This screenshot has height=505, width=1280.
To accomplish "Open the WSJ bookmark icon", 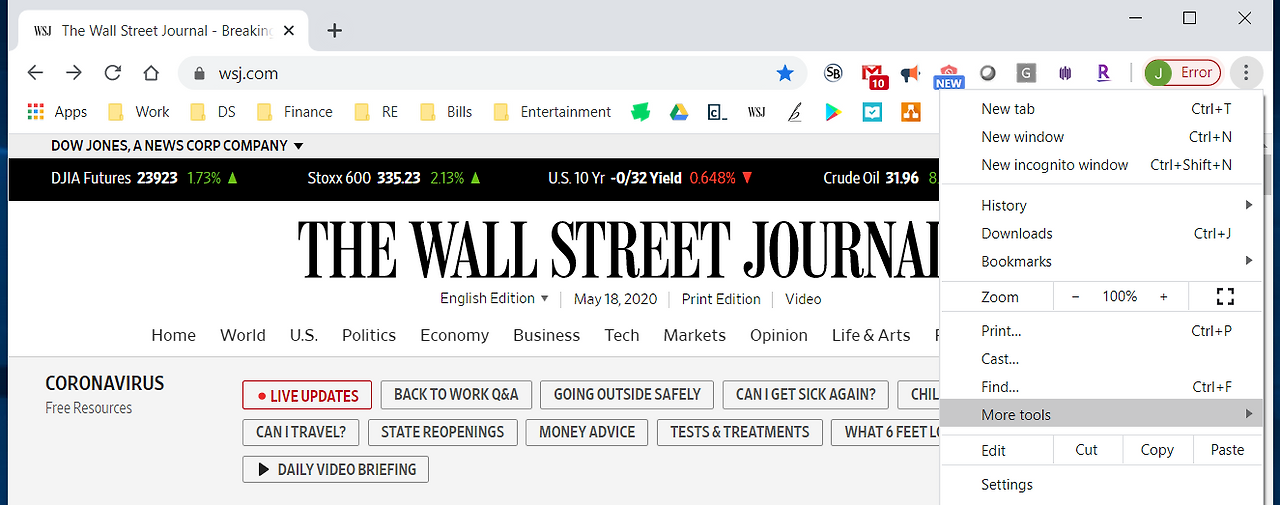I will (x=756, y=112).
